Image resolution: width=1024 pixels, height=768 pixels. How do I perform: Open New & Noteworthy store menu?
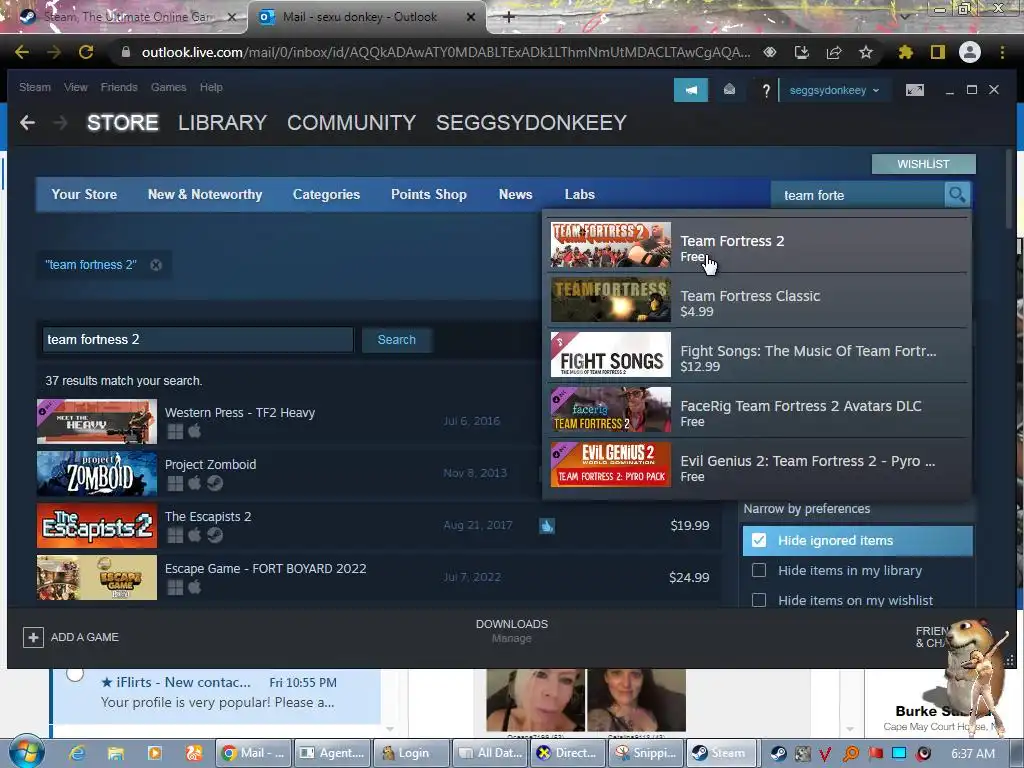click(204, 194)
